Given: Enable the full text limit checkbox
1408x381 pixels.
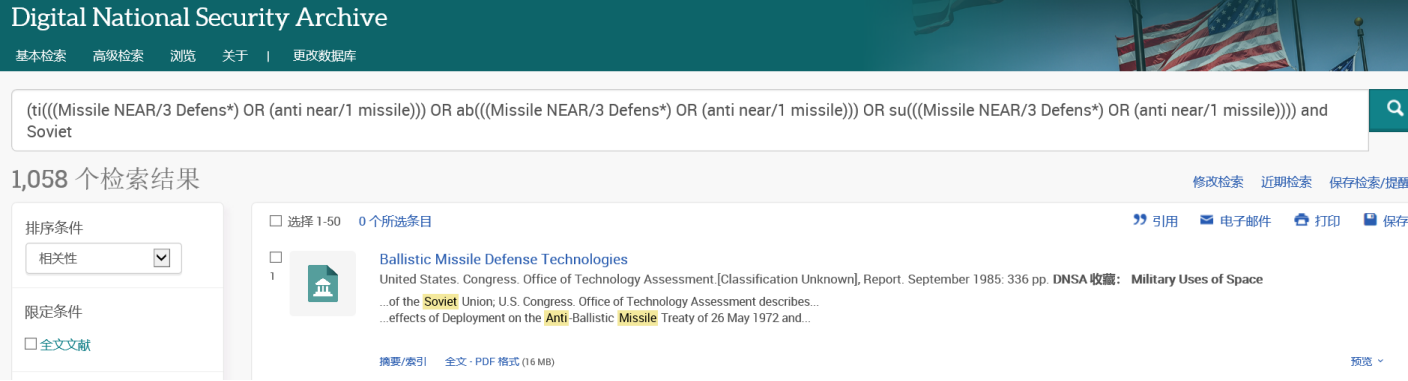Looking at the screenshot, I should tap(31, 344).
